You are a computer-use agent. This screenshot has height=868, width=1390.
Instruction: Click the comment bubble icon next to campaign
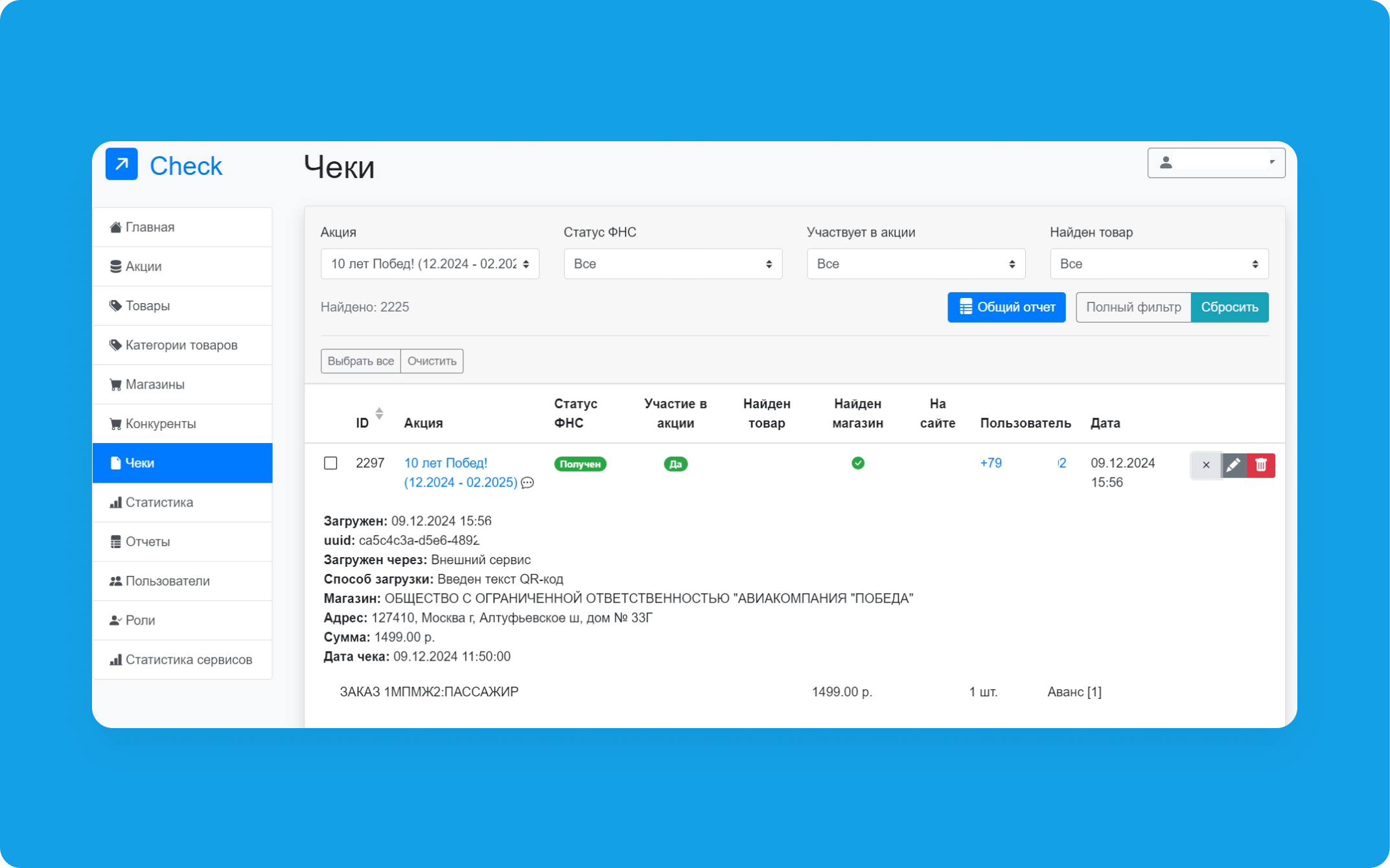[527, 483]
